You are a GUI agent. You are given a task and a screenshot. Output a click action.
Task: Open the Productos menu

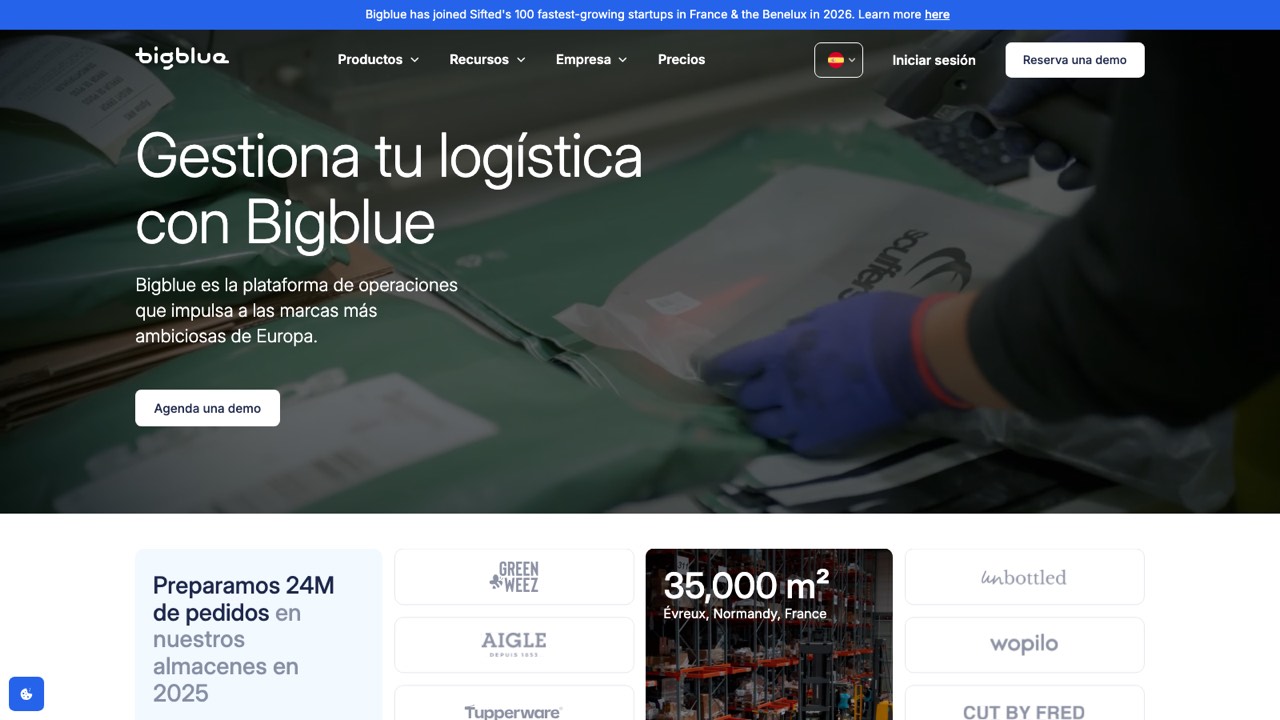point(378,60)
